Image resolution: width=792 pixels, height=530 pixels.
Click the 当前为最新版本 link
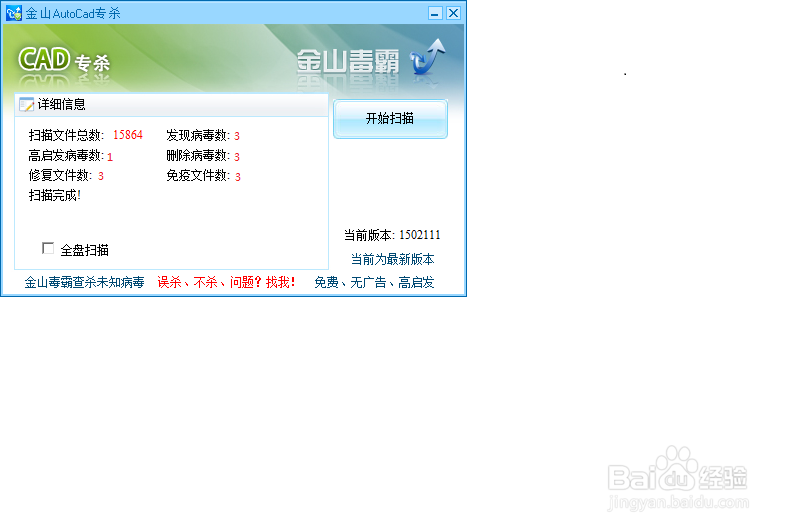(x=392, y=260)
